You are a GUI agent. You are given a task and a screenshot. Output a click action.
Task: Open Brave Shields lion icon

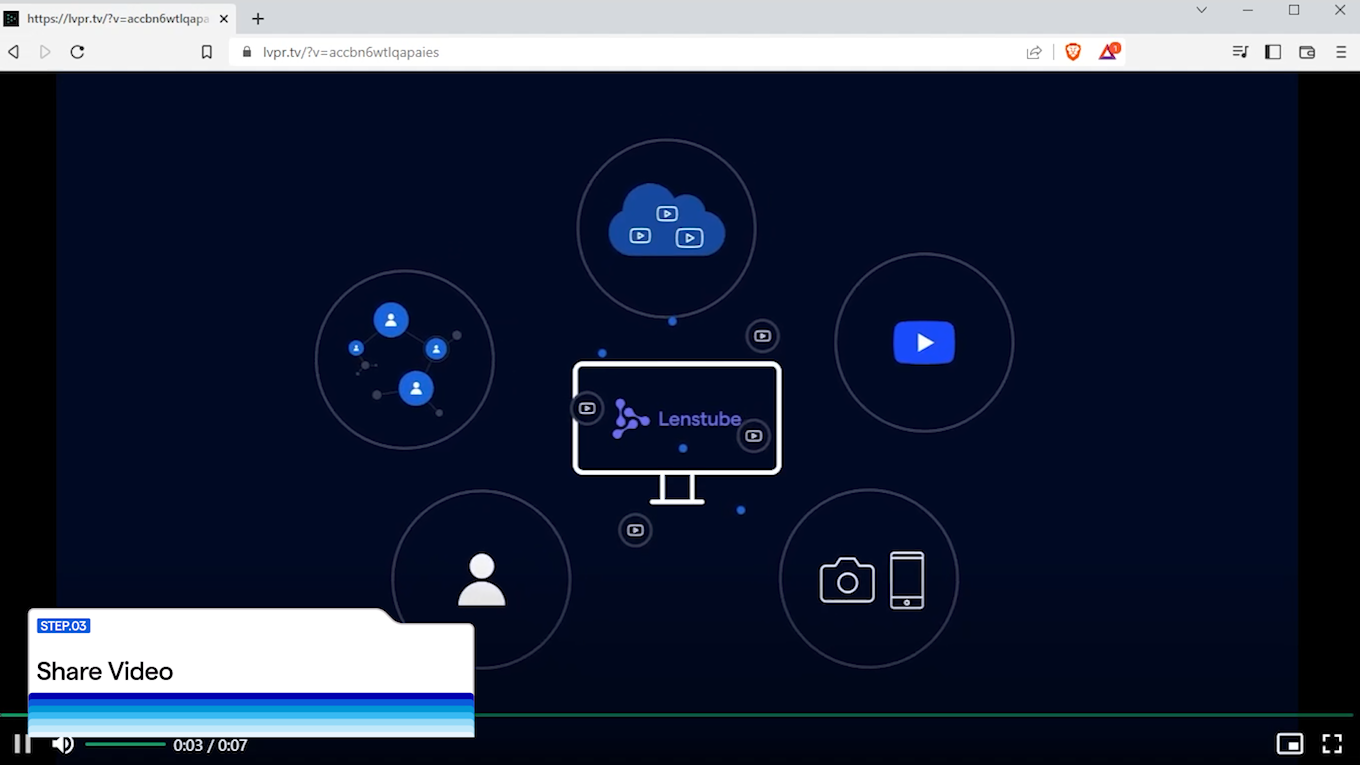[x=1073, y=52]
